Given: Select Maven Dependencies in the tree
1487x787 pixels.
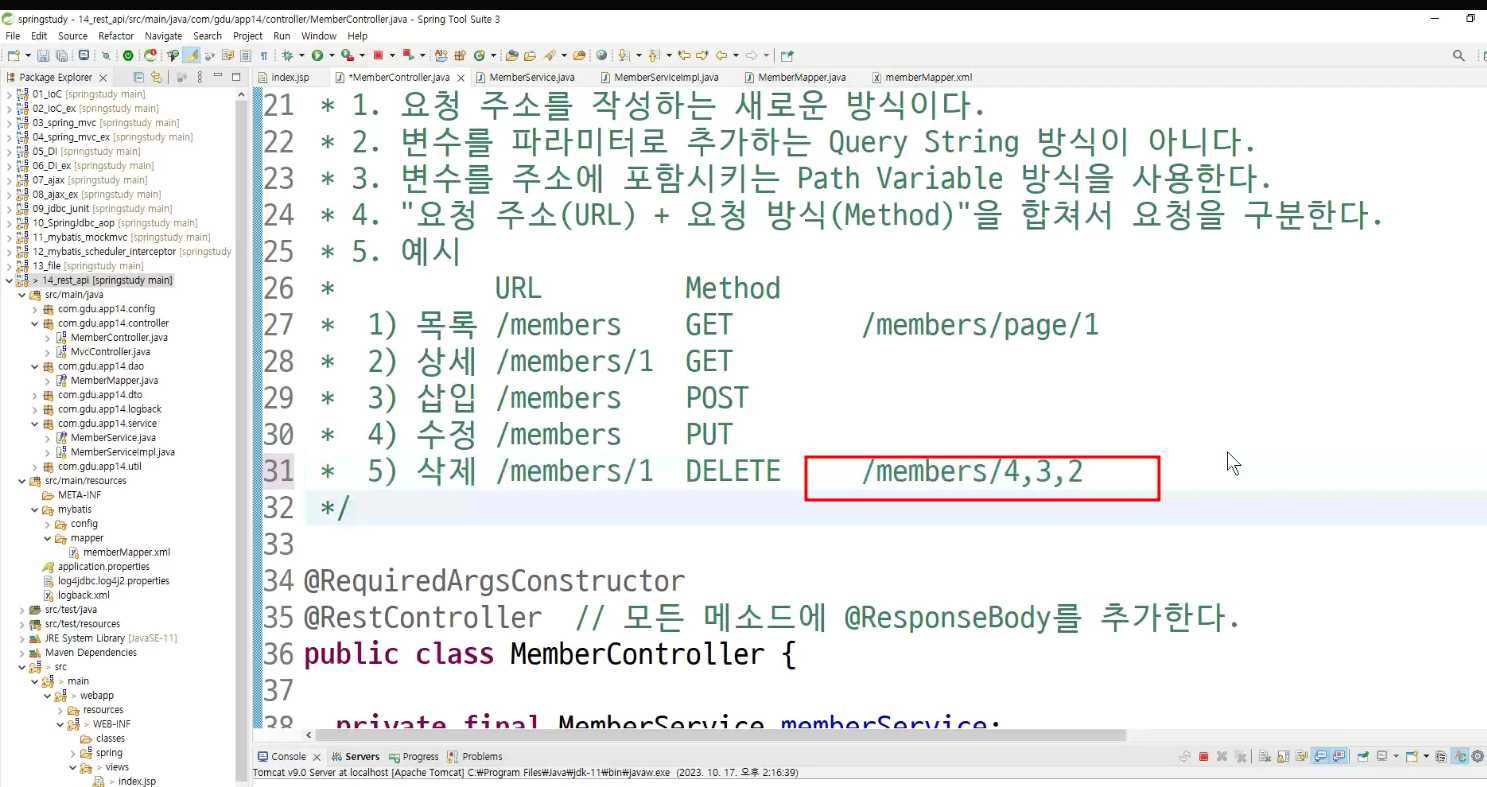Looking at the screenshot, I should 90,653.
